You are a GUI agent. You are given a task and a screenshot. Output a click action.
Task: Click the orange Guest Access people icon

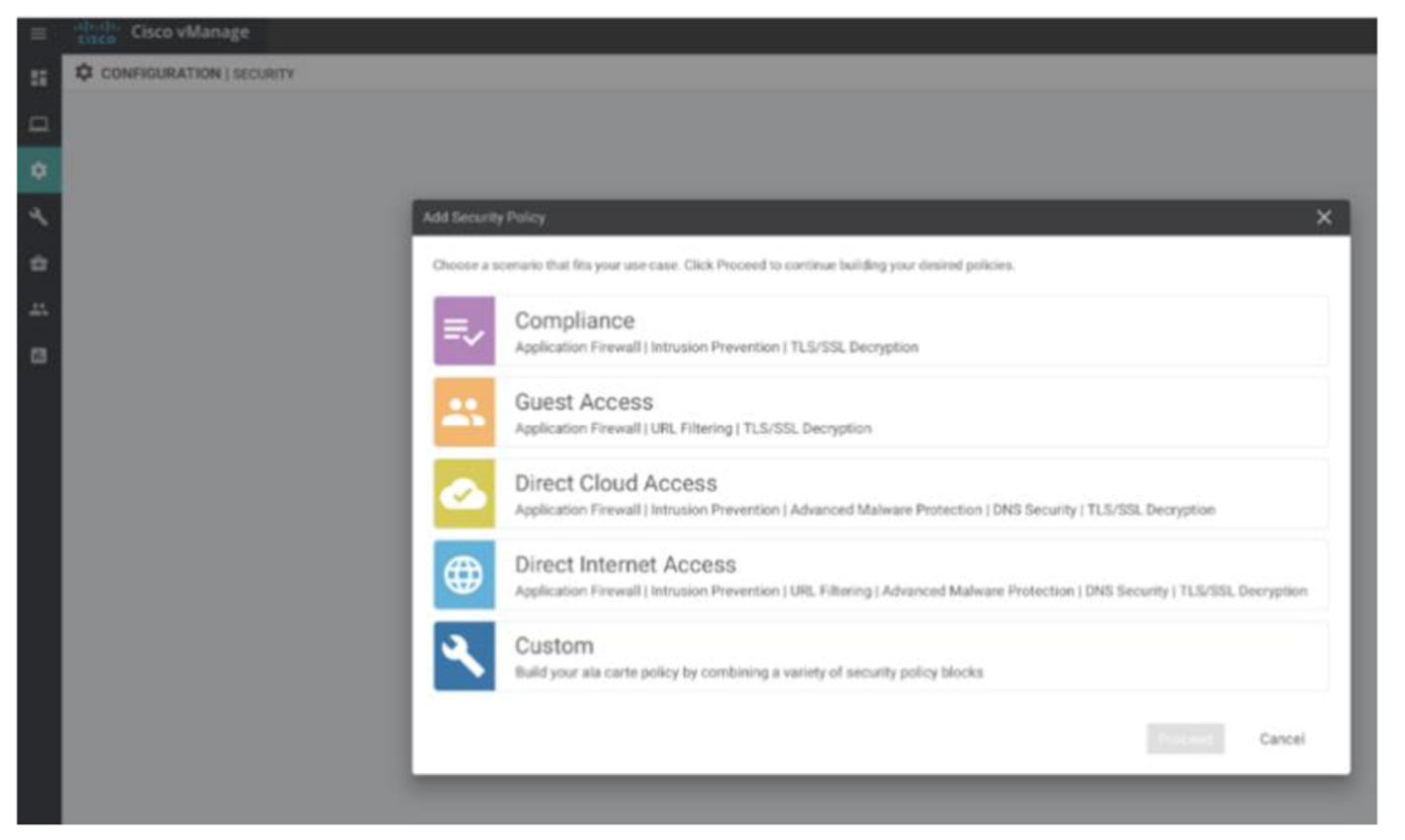[x=464, y=413]
